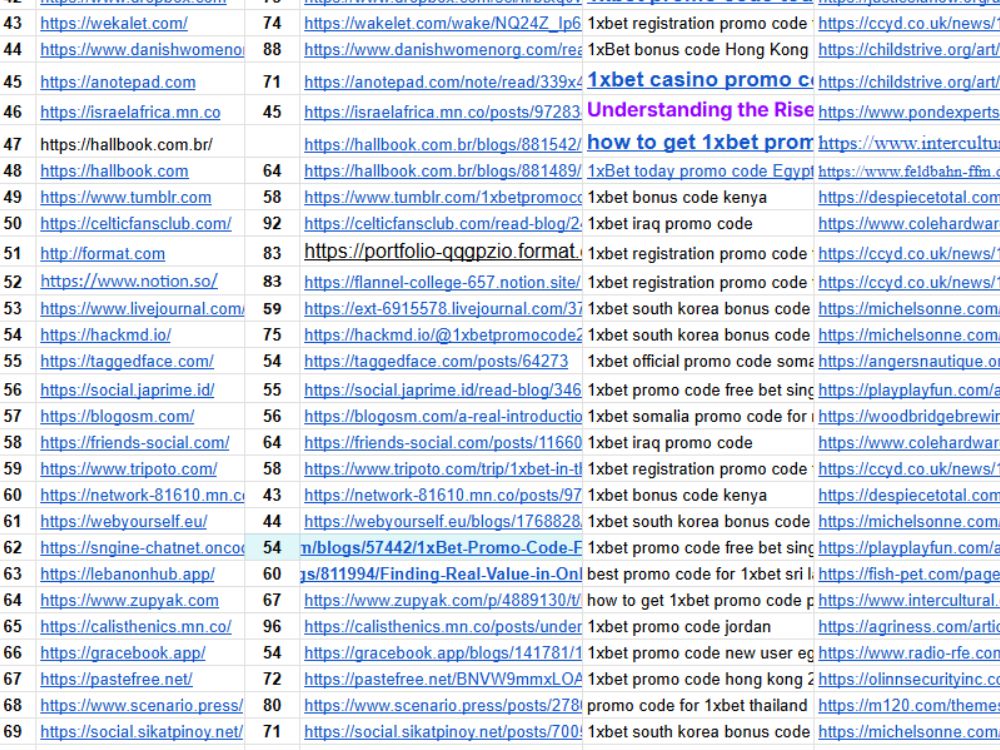The height and width of the screenshot is (750, 1000).
Task: Open the https://anotepad.com site link
Action: pos(118,82)
